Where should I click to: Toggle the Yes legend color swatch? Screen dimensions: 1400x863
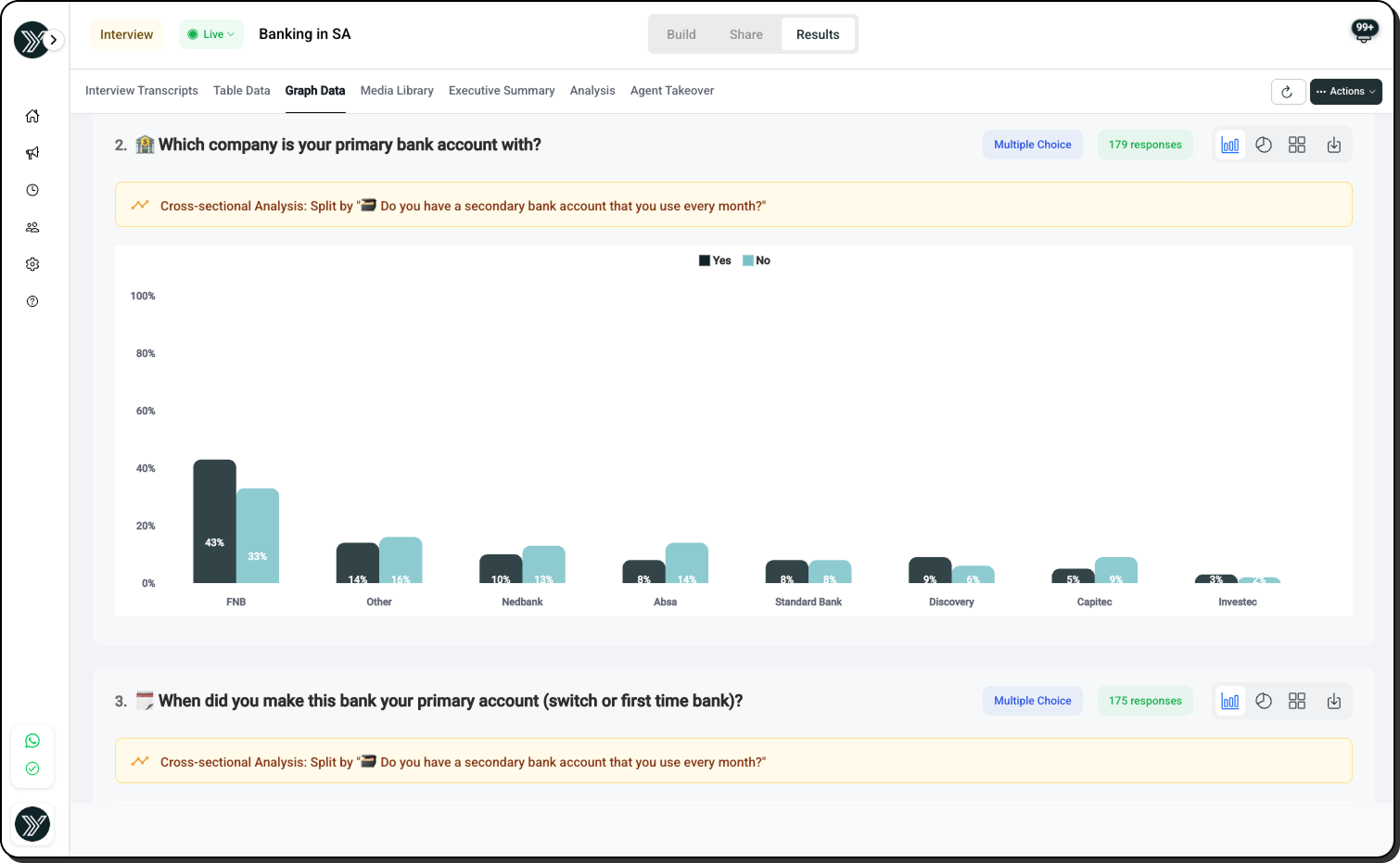click(x=705, y=260)
